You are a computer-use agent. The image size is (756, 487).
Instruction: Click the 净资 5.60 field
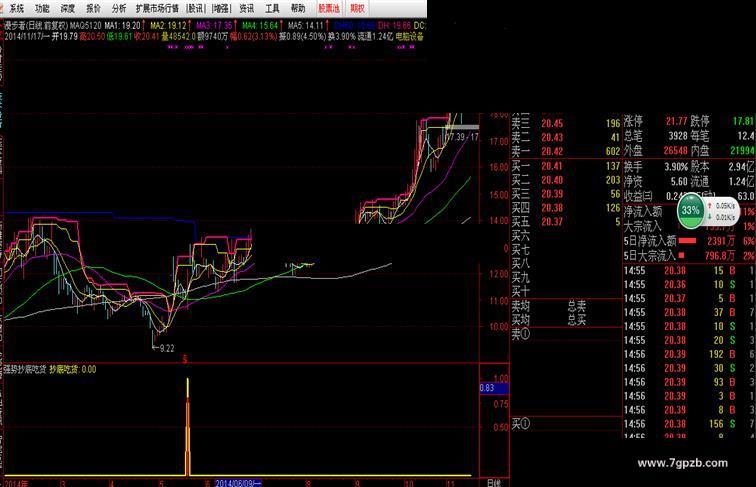(x=656, y=181)
